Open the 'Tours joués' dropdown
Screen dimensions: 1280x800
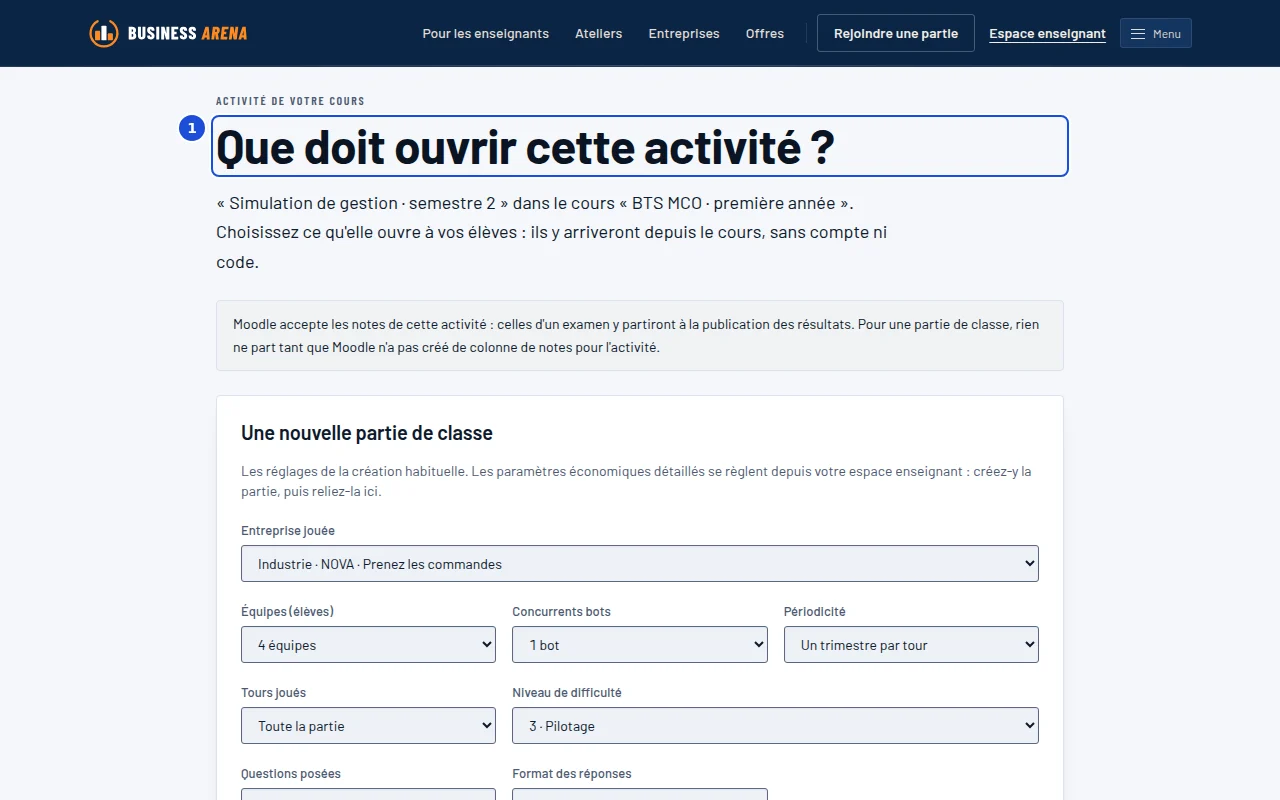pyautogui.click(x=368, y=725)
